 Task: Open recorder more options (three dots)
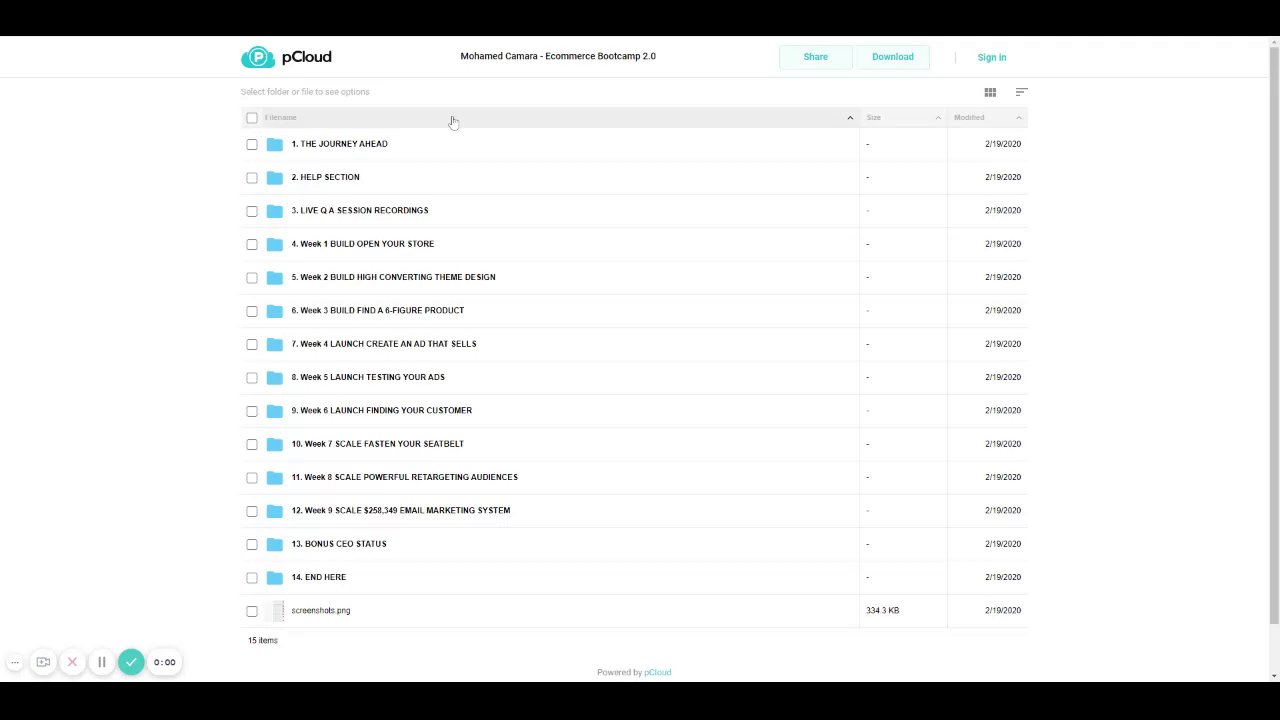[x=15, y=662]
